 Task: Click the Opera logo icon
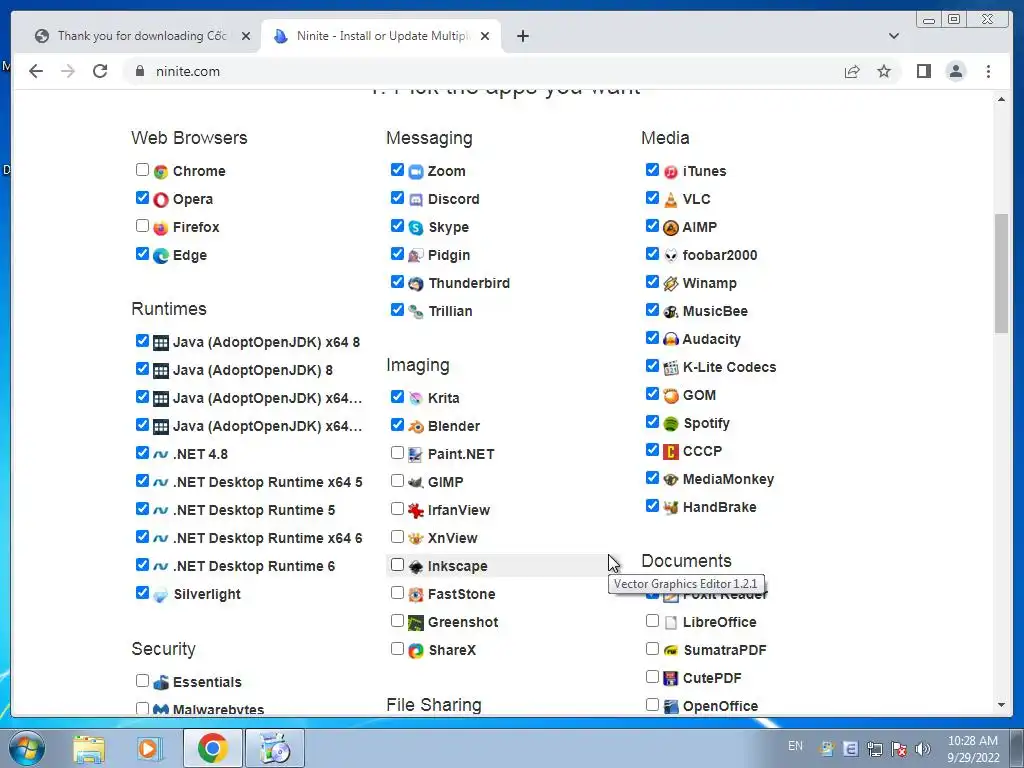161,200
